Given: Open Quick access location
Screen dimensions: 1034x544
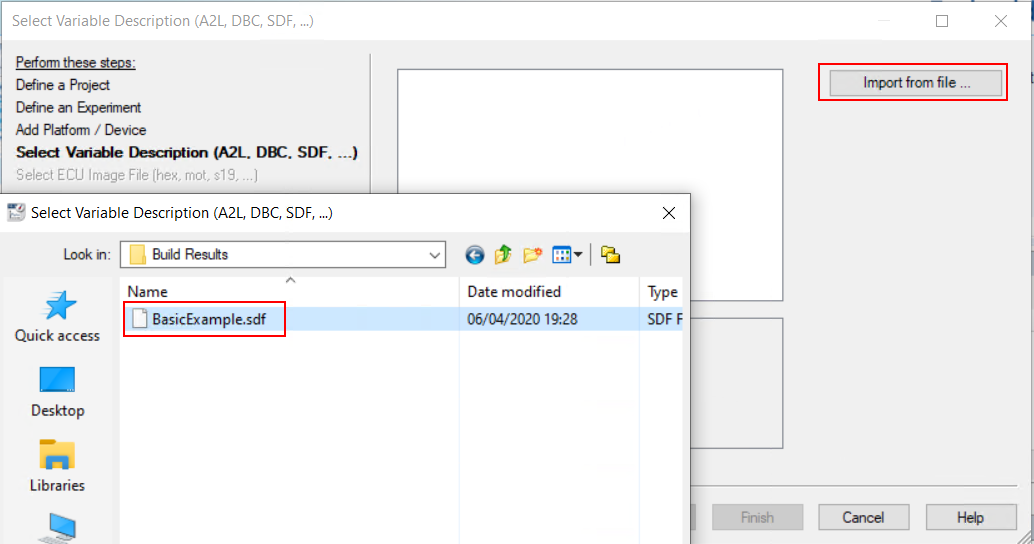Looking at the screenshot, I should pos(57,316).
